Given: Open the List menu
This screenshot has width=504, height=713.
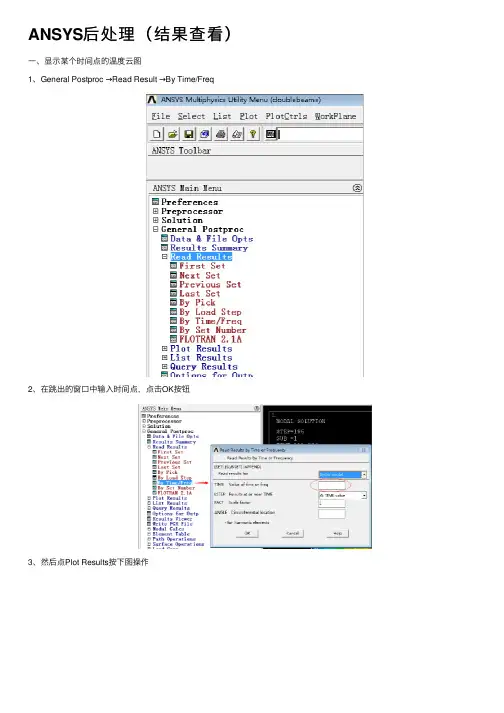Looking at the screenshot, I should click(222, 116).
